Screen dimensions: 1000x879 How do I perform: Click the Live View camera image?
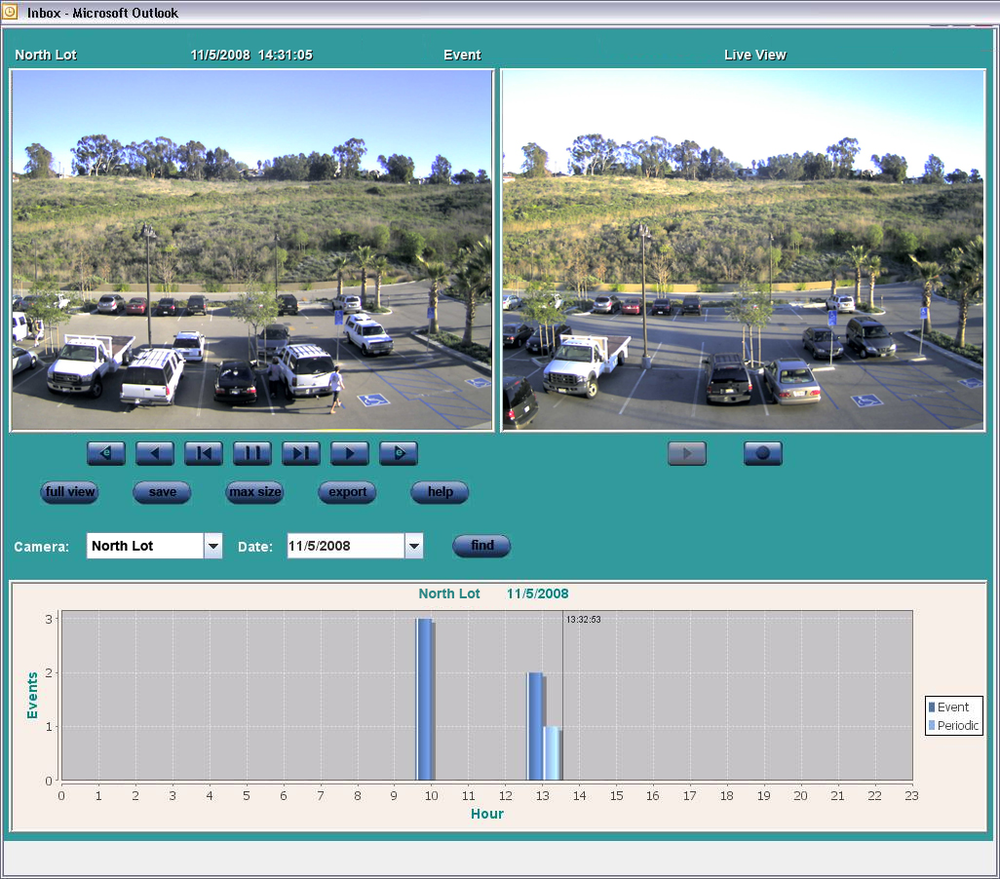tap(743, 250)
